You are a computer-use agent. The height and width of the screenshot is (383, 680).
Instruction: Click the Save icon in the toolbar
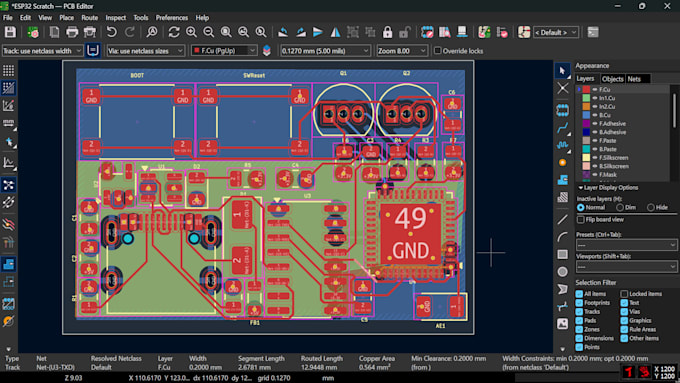(10, 32)
